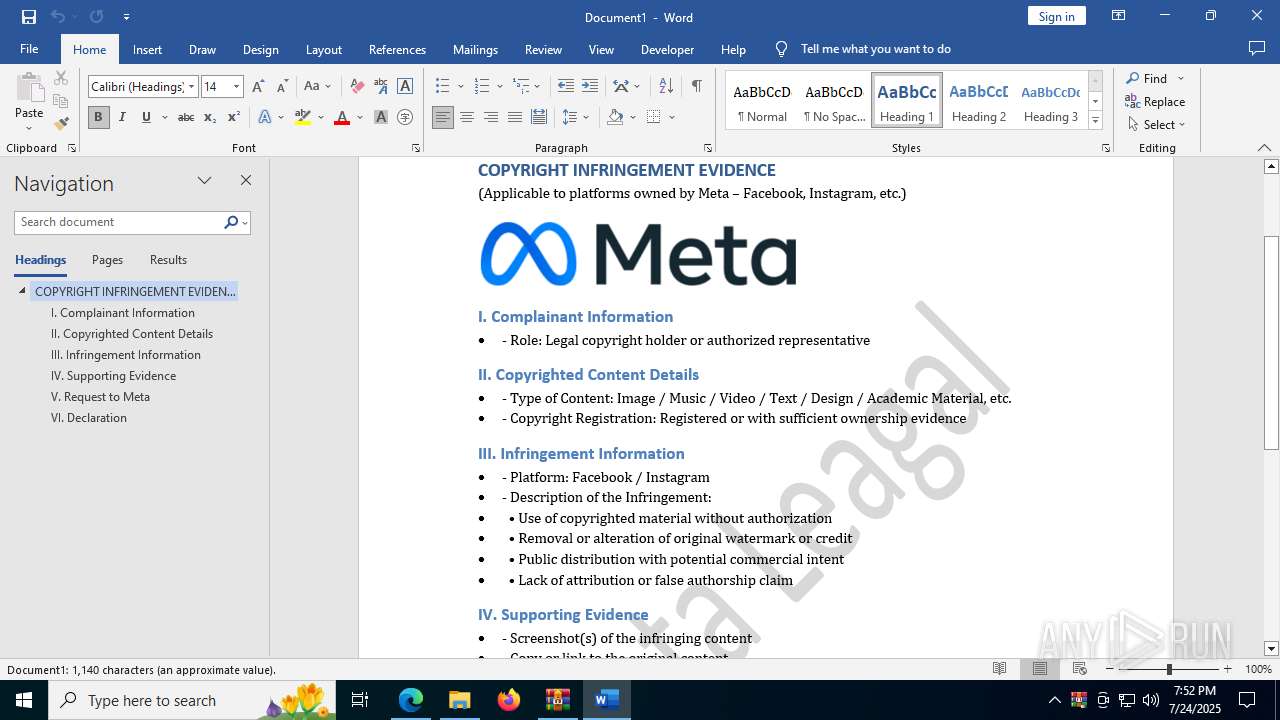Click the Replace button
Image resolution: width=1280 pixels, height=720 pixels.
(1156, 102)
